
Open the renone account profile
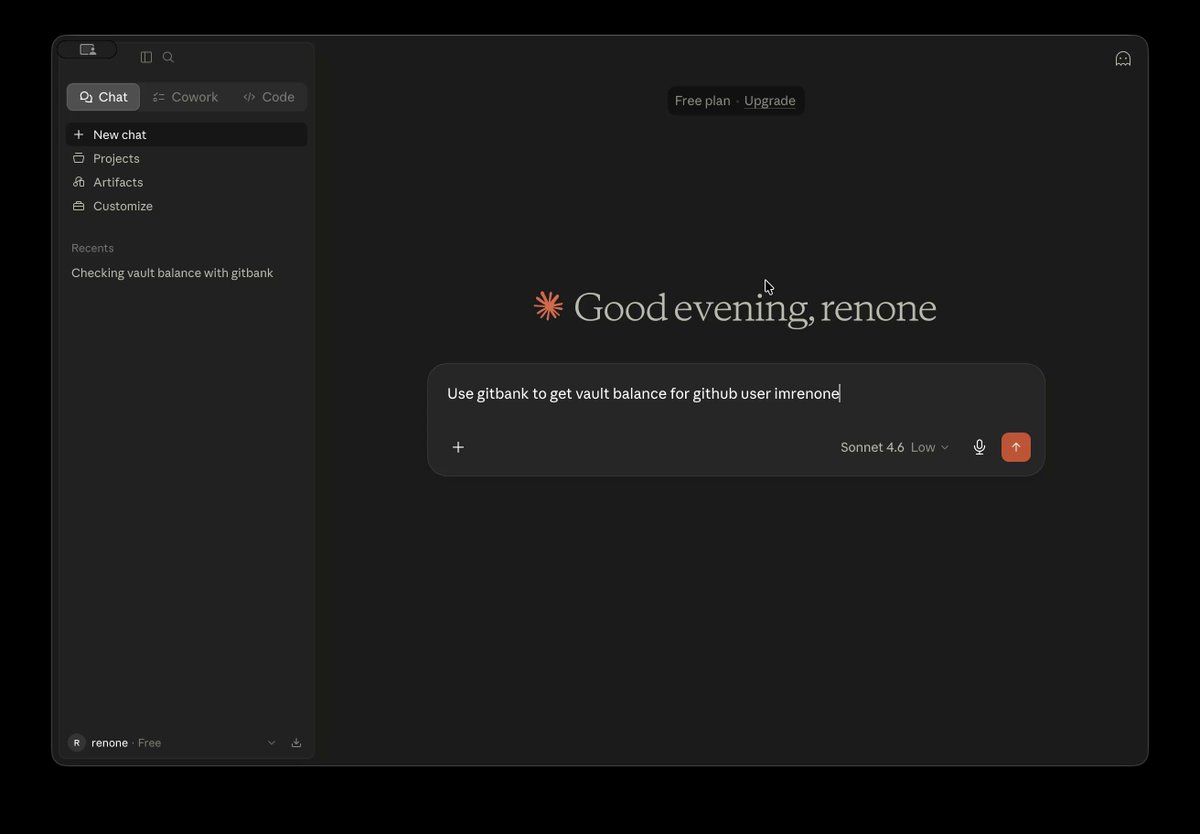tap(114, 743)
